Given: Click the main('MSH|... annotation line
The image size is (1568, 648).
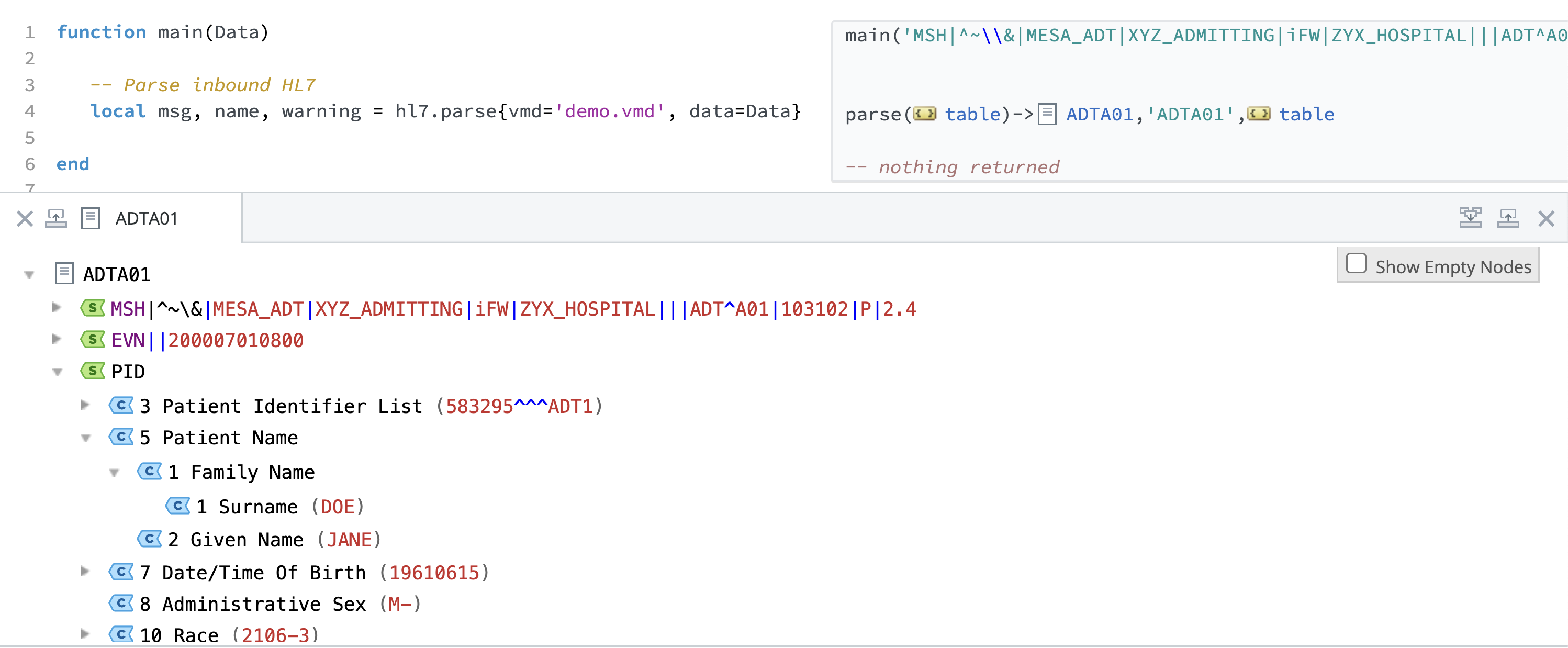Looking at the screenshot, I should coord(1205,36).
